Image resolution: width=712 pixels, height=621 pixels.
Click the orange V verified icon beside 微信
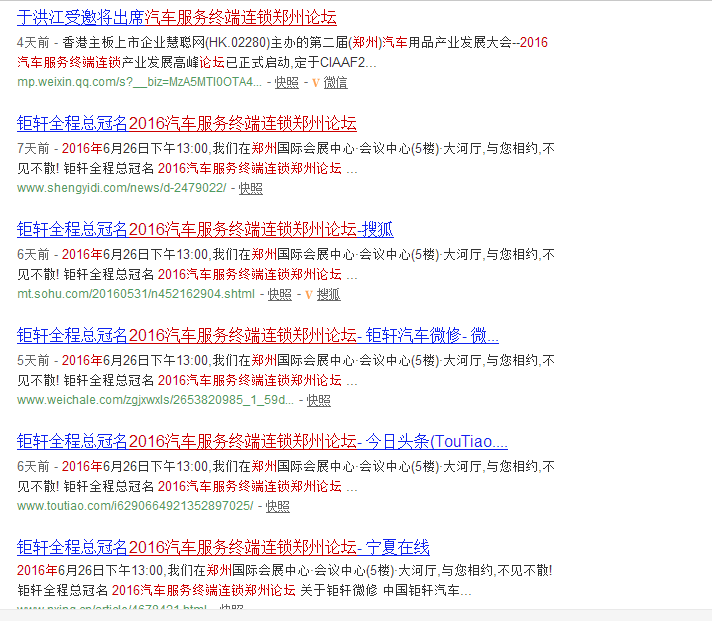pyautogui.click(x=316, y=83)
